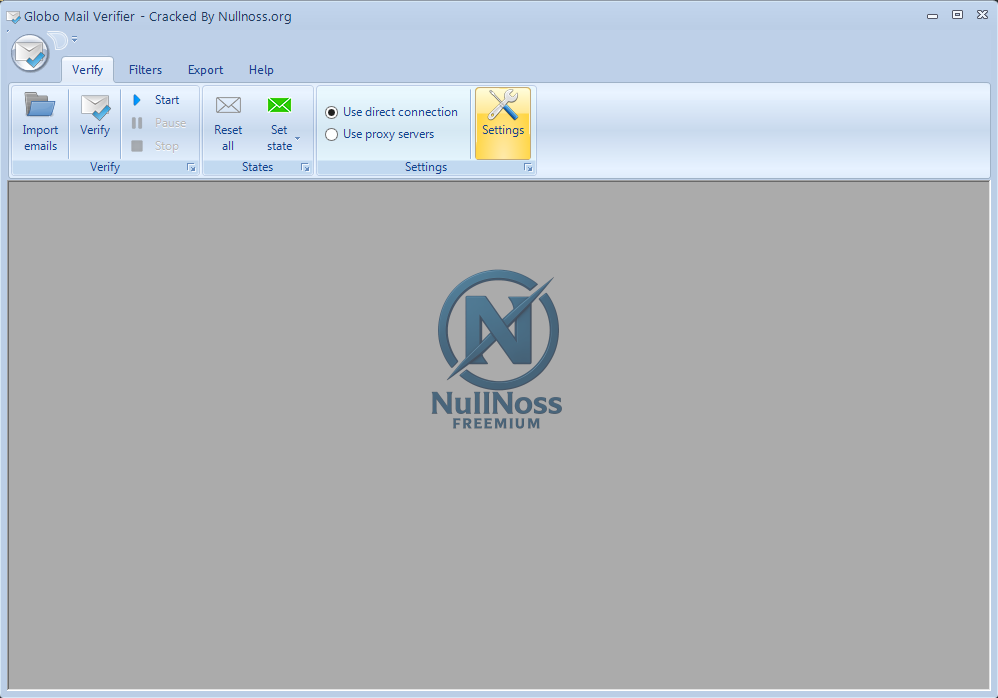Enable Use direct connection

click(x=331, y=112)
